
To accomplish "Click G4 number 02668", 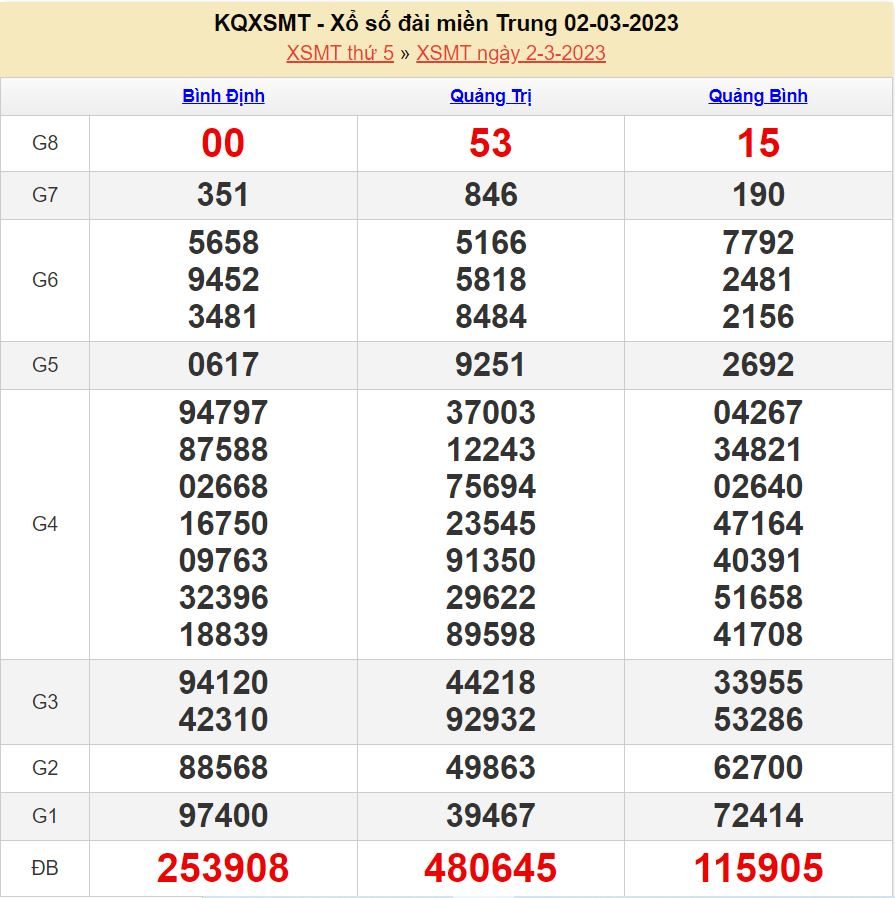I will [223, 487].
